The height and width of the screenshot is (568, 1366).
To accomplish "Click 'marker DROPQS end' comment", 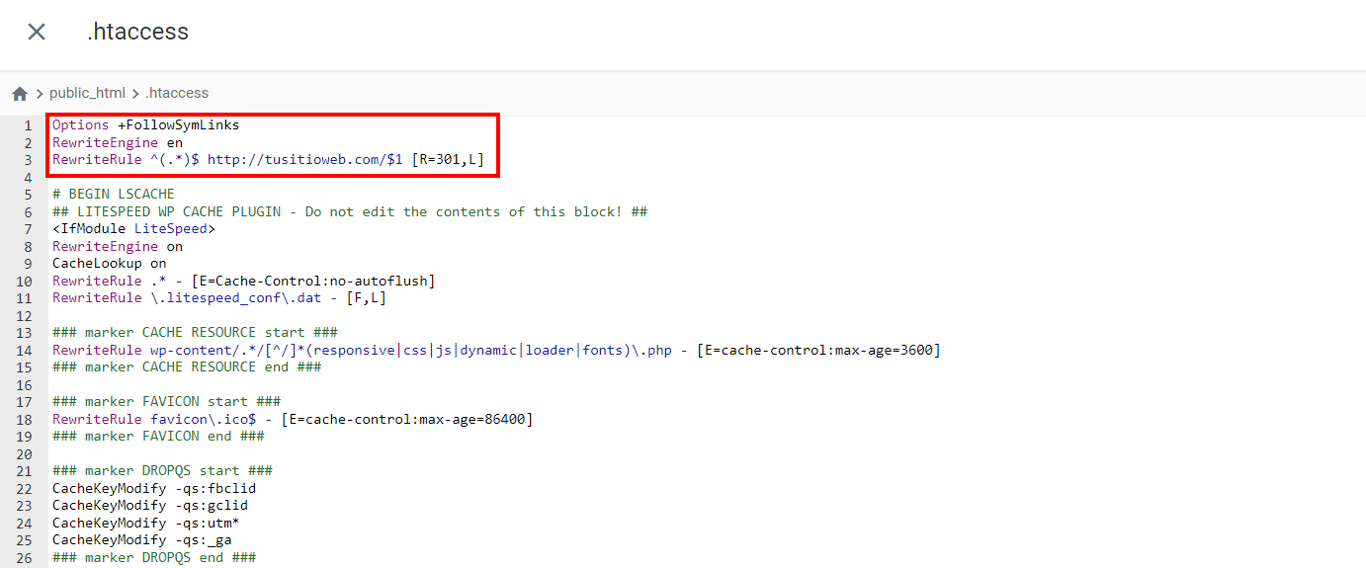I will point(154,557).
